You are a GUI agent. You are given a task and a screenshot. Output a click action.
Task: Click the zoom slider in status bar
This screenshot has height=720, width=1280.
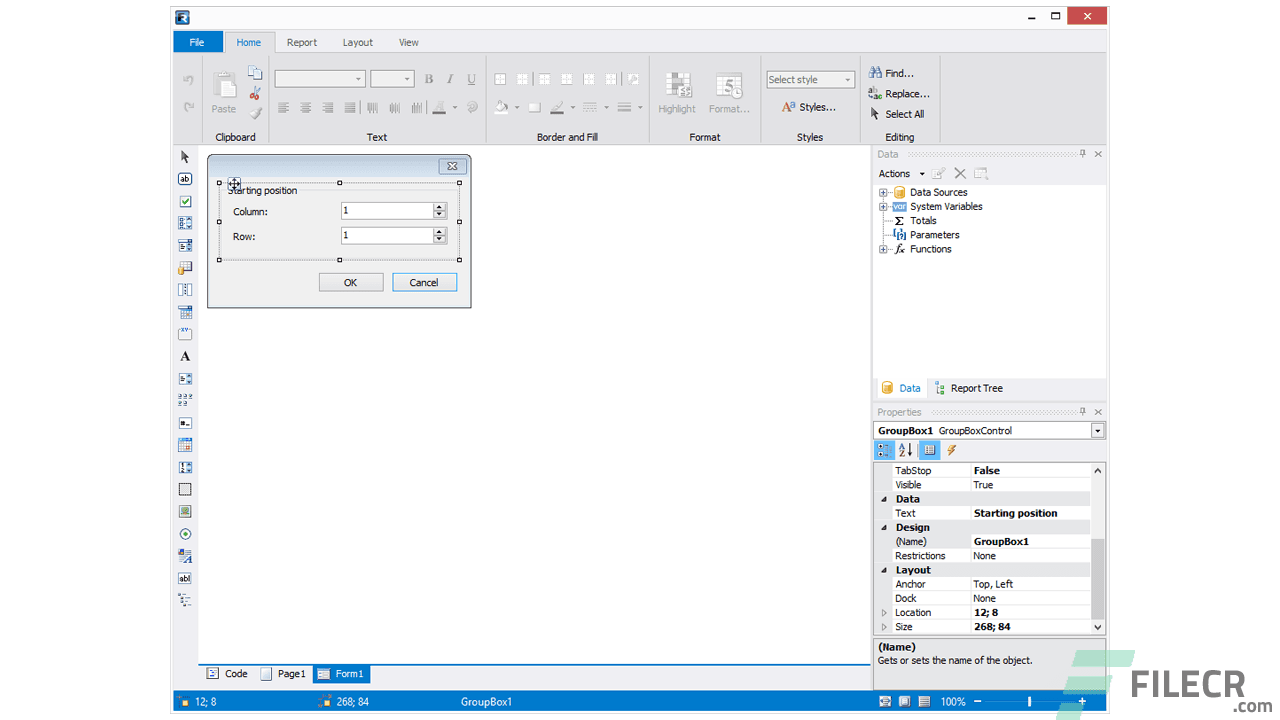pyautogui.click(x=1029, y=702)
